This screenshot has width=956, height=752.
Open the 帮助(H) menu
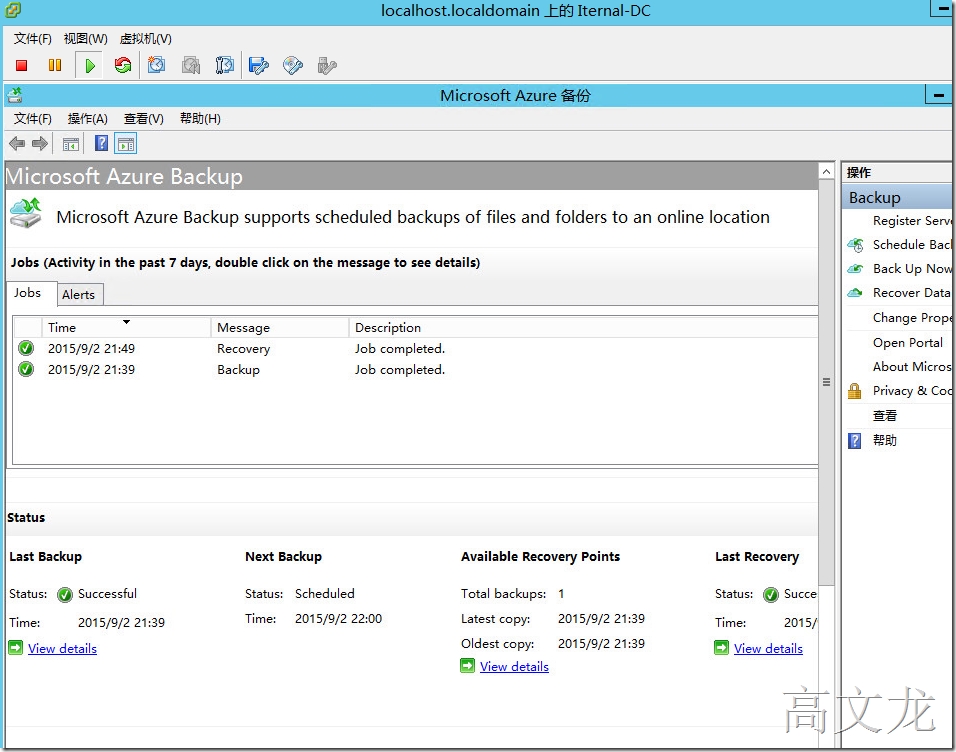point(200,118)
